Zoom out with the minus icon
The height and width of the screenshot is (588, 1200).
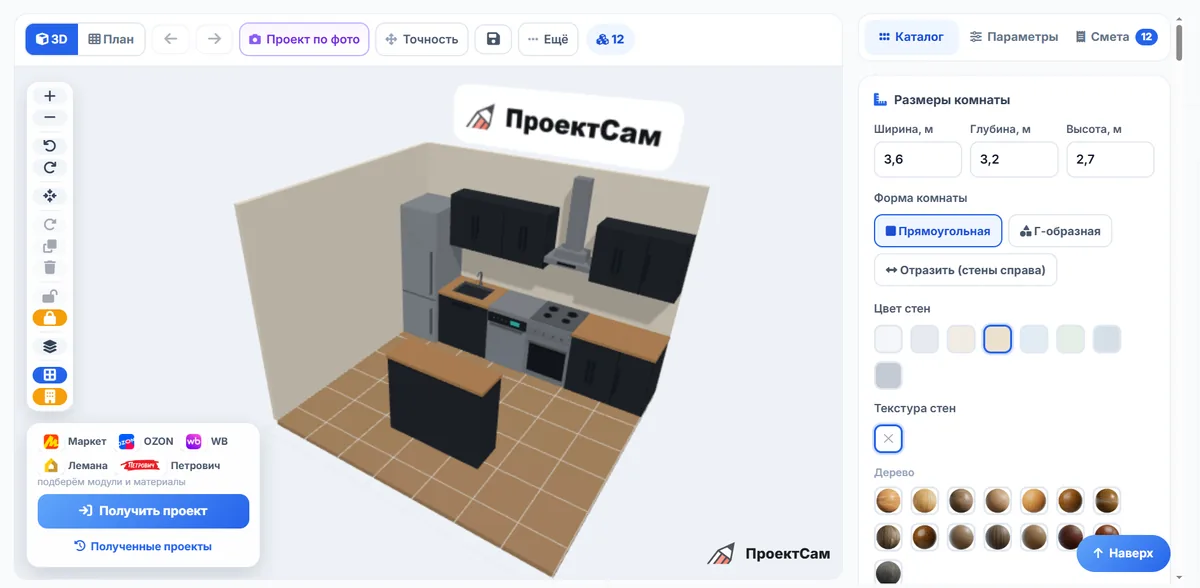click(50, 117)
